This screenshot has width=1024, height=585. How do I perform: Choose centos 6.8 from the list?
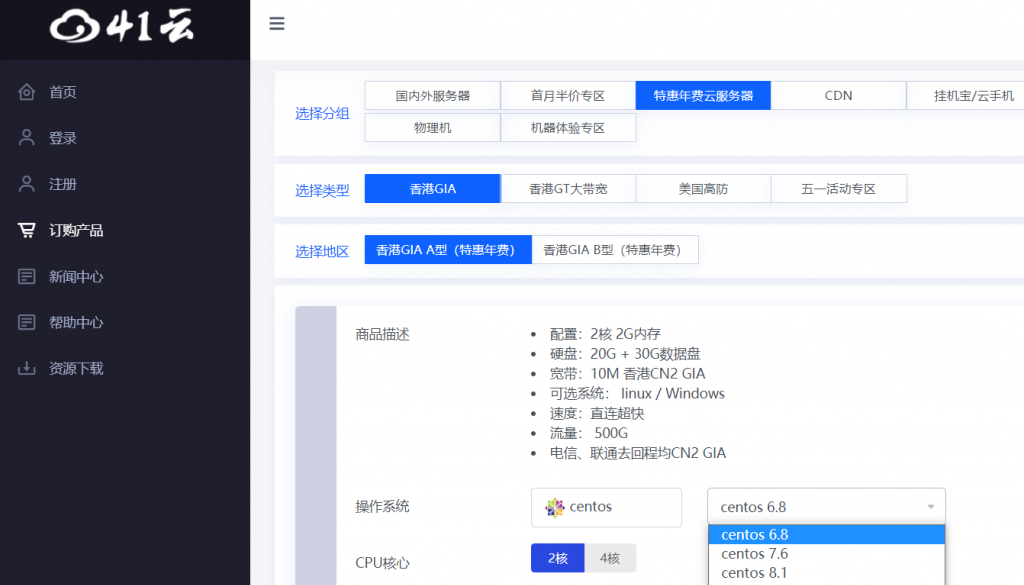(826, 534)
